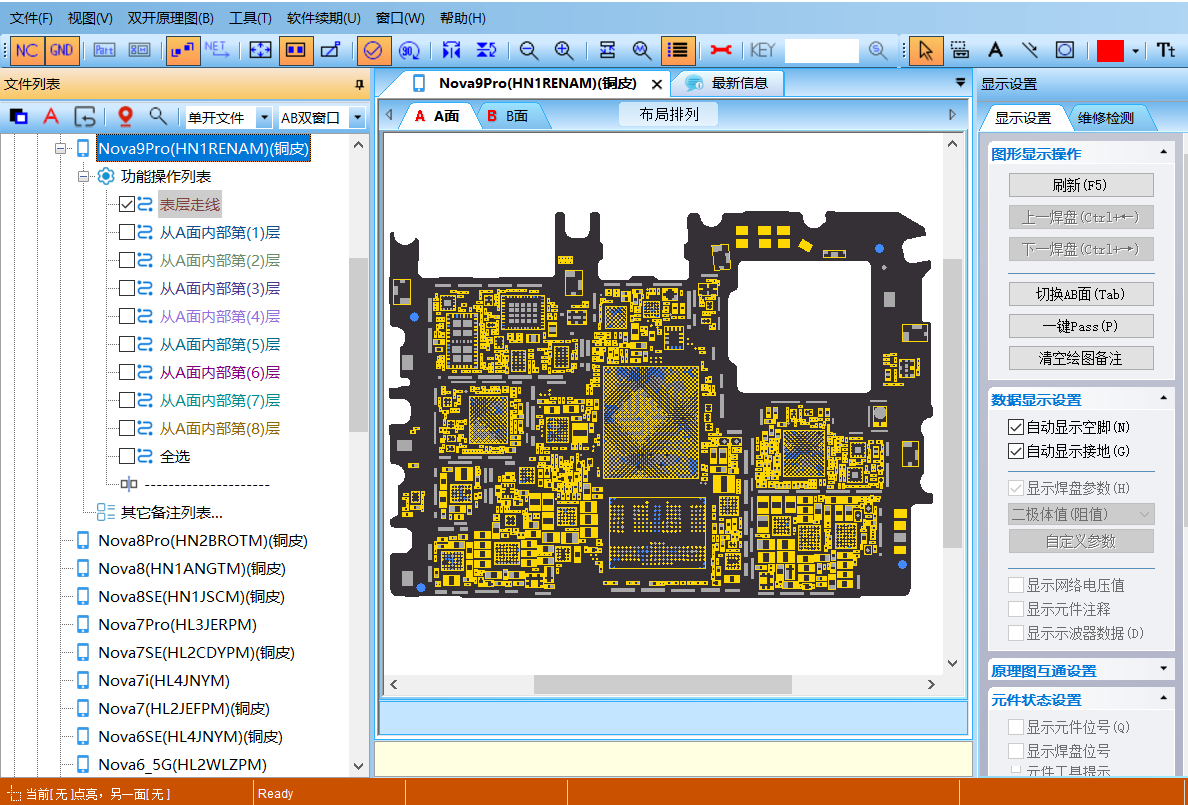1188x805 pixels.
Task: Click the Tt text style icon
Action: (x=1168, y=50)
